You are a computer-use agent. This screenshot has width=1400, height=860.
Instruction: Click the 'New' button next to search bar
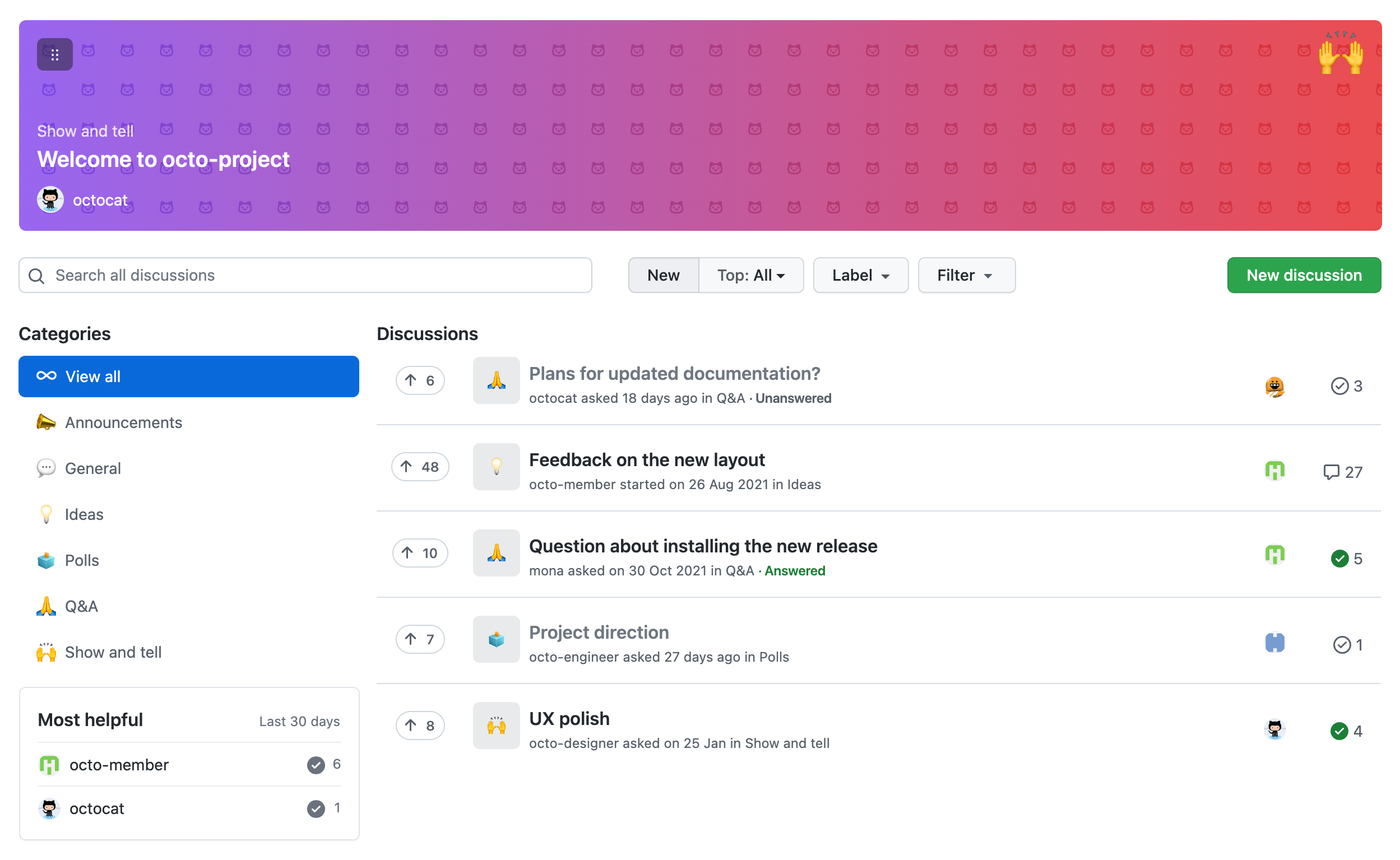[663, 275]
